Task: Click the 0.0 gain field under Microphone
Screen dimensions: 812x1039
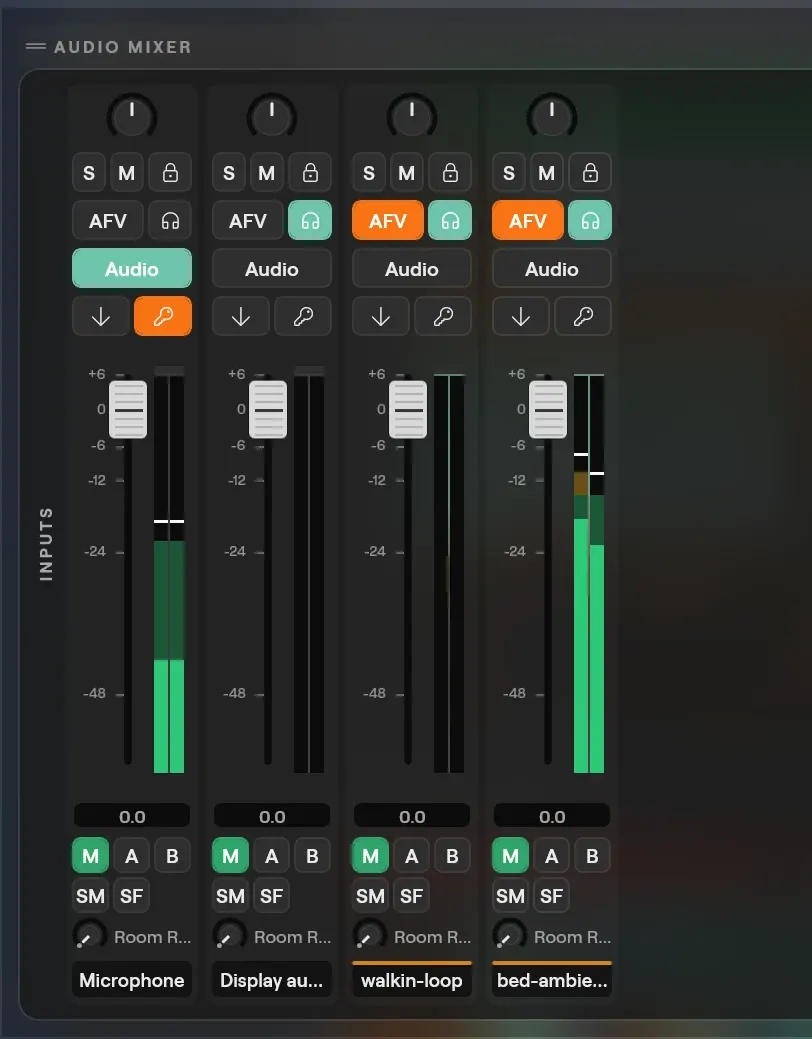Action: (132, 816)
